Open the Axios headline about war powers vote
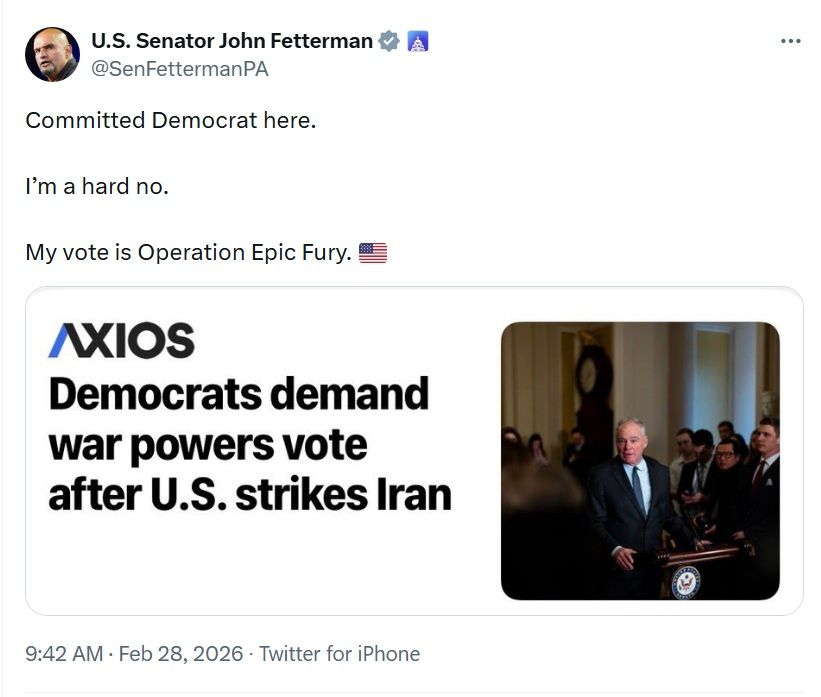Image resolution: width=821 pixels, height=697 pixels. click(x=249, y=443)
